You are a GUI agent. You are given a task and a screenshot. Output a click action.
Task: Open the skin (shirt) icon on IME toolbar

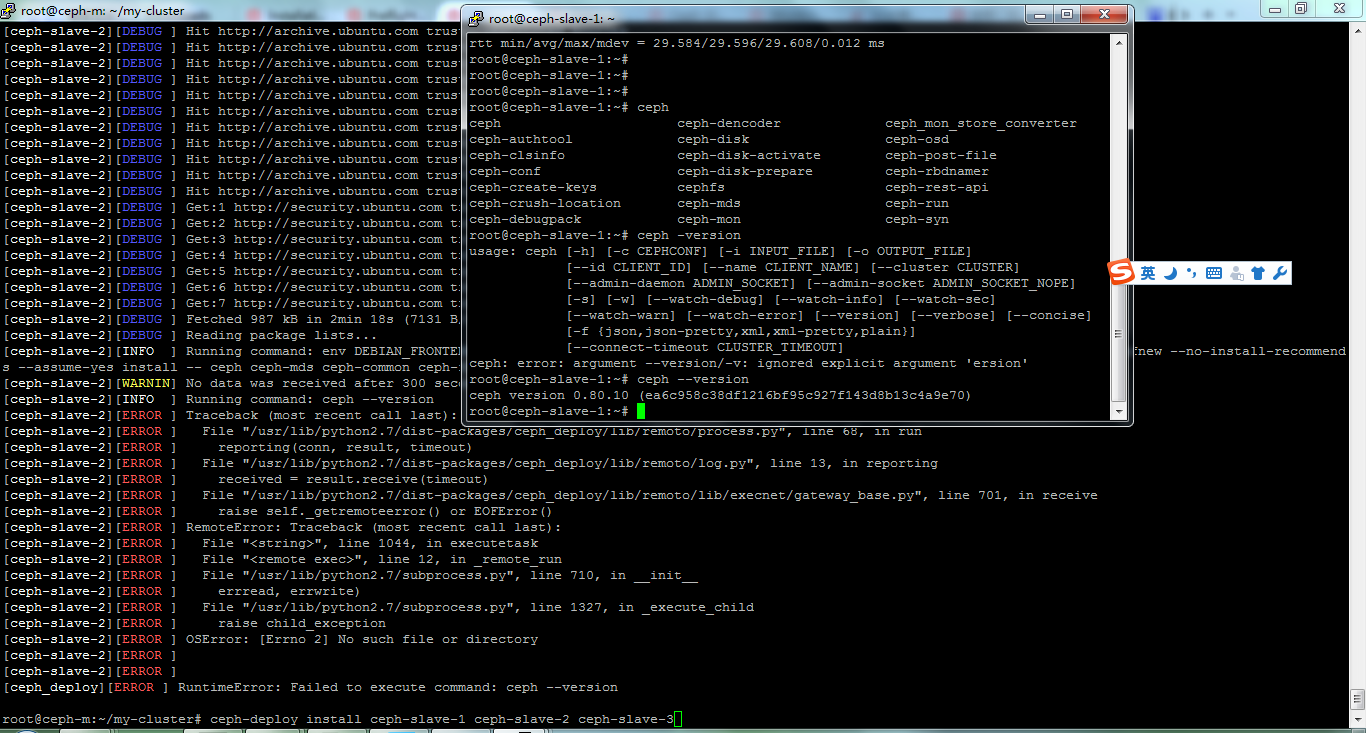pyautogui.click(x=1258, y=273)
